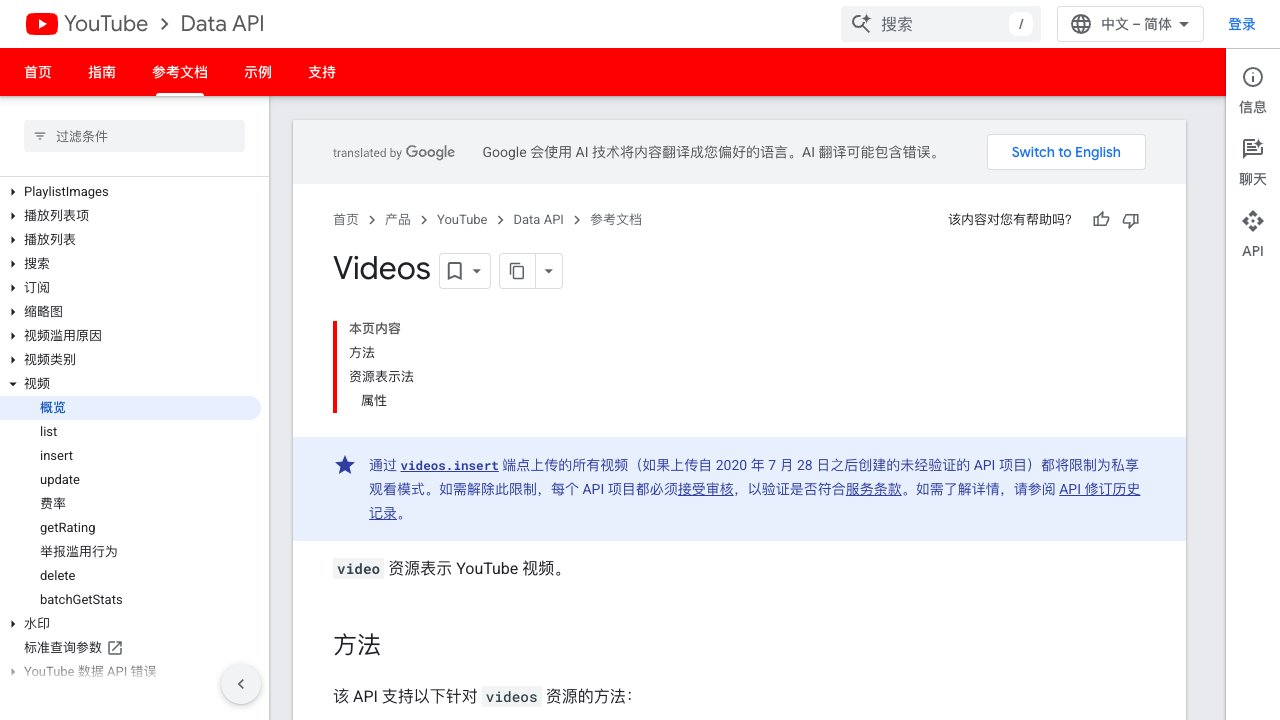Collapse the left sidebar with arrow button

[241, 684]
